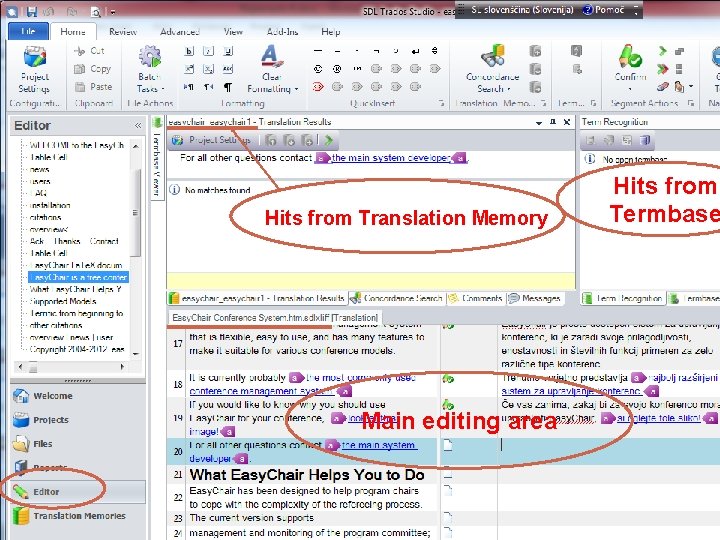Apply italic formatting
The width and height of the screenshot is (720, 540).
[x=208, y=51]
